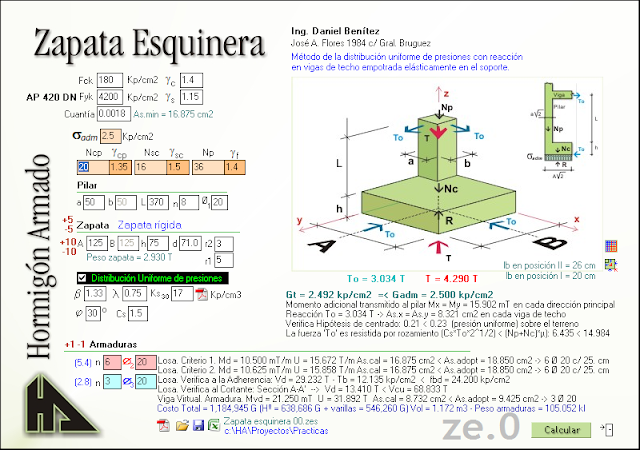The width and height of the screenshot is (640, 450).
Task: Click the γc field showing 1.4
Action: tap(191, 80)
